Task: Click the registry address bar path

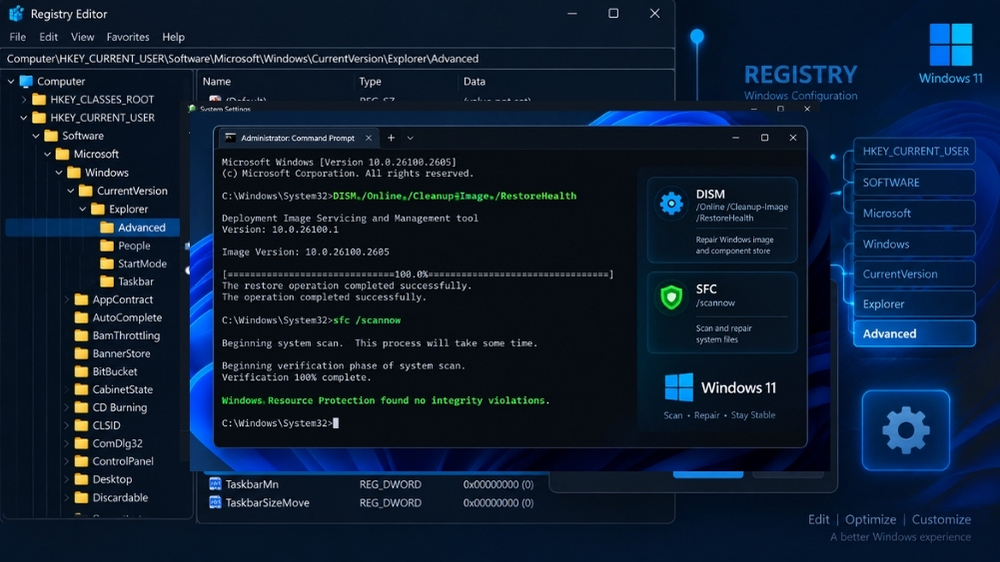Action: (242, 59)
